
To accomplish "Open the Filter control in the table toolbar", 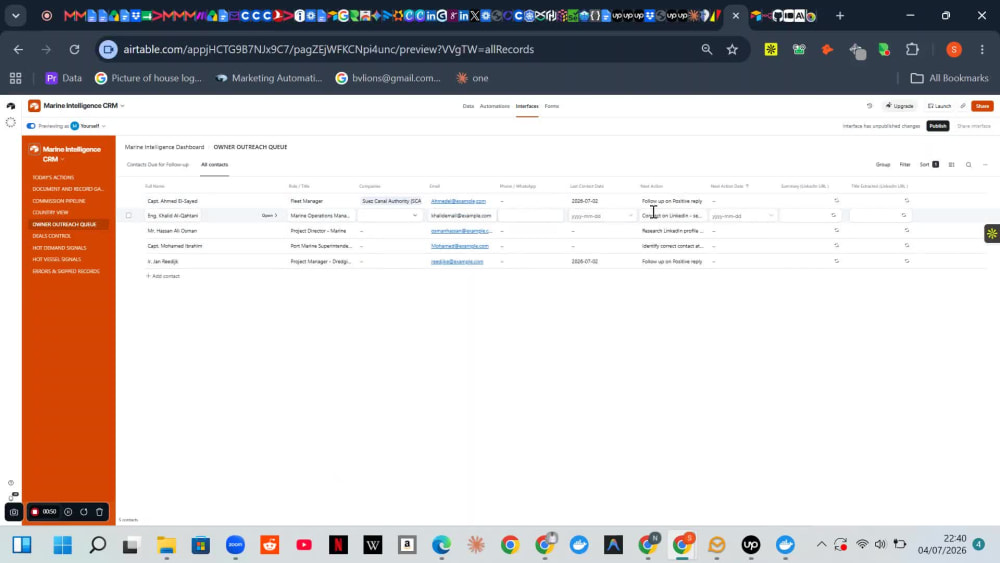I will coord(904,165).
